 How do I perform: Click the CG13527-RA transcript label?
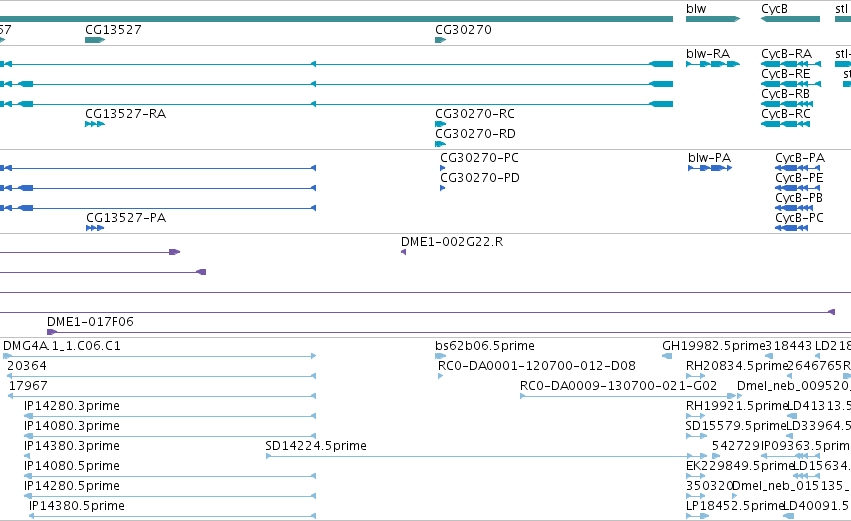point(125,114)
